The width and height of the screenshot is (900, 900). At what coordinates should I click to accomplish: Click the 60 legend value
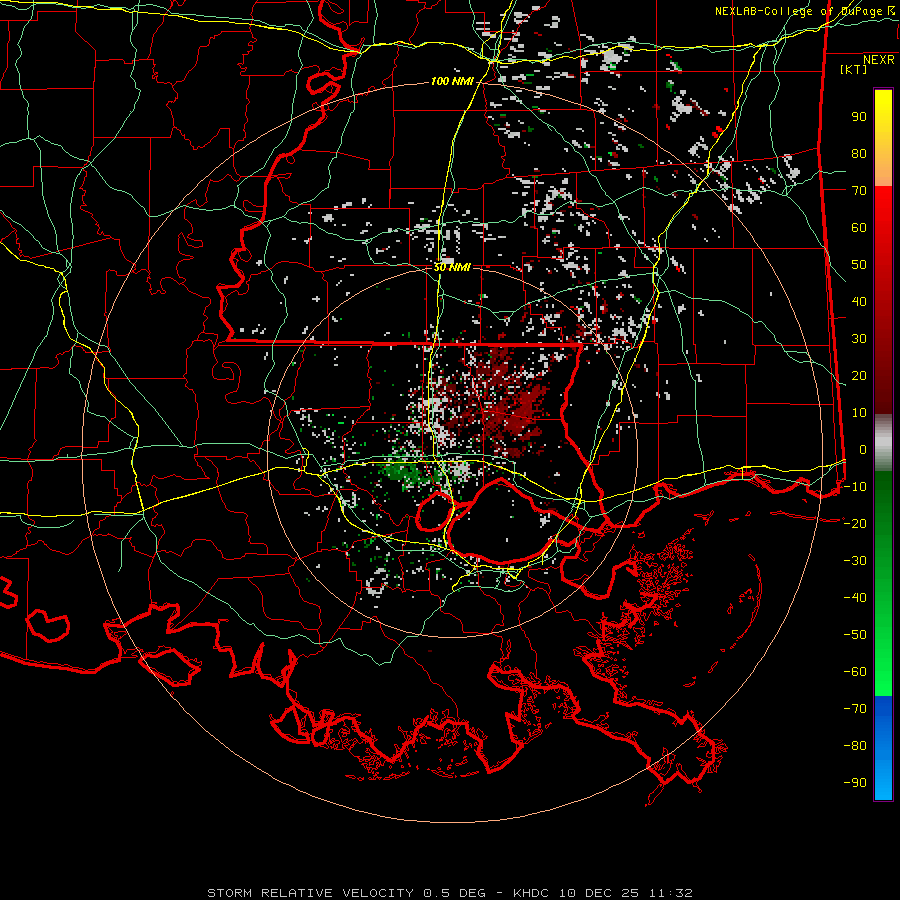(859, 227)
